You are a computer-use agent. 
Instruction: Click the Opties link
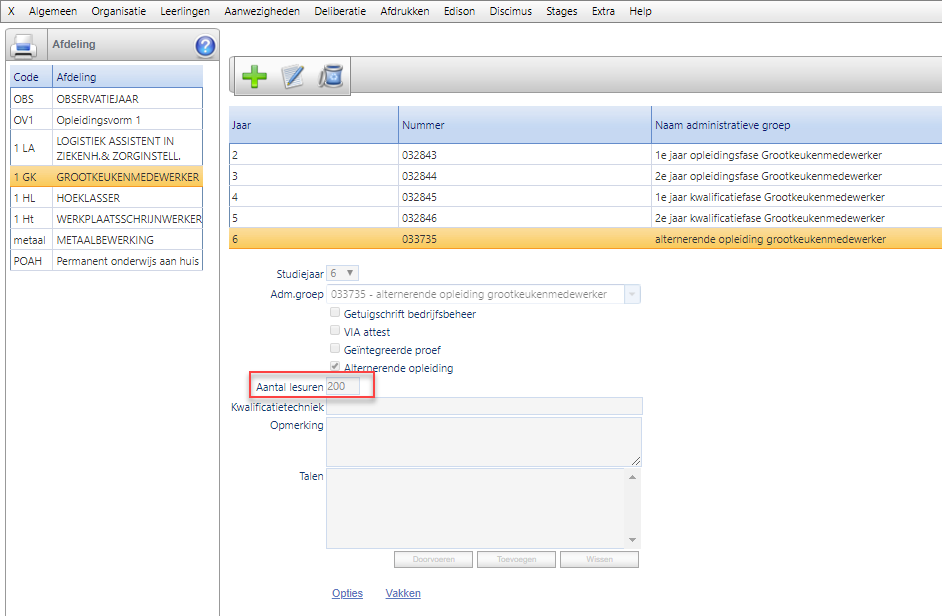coord(347,594)
